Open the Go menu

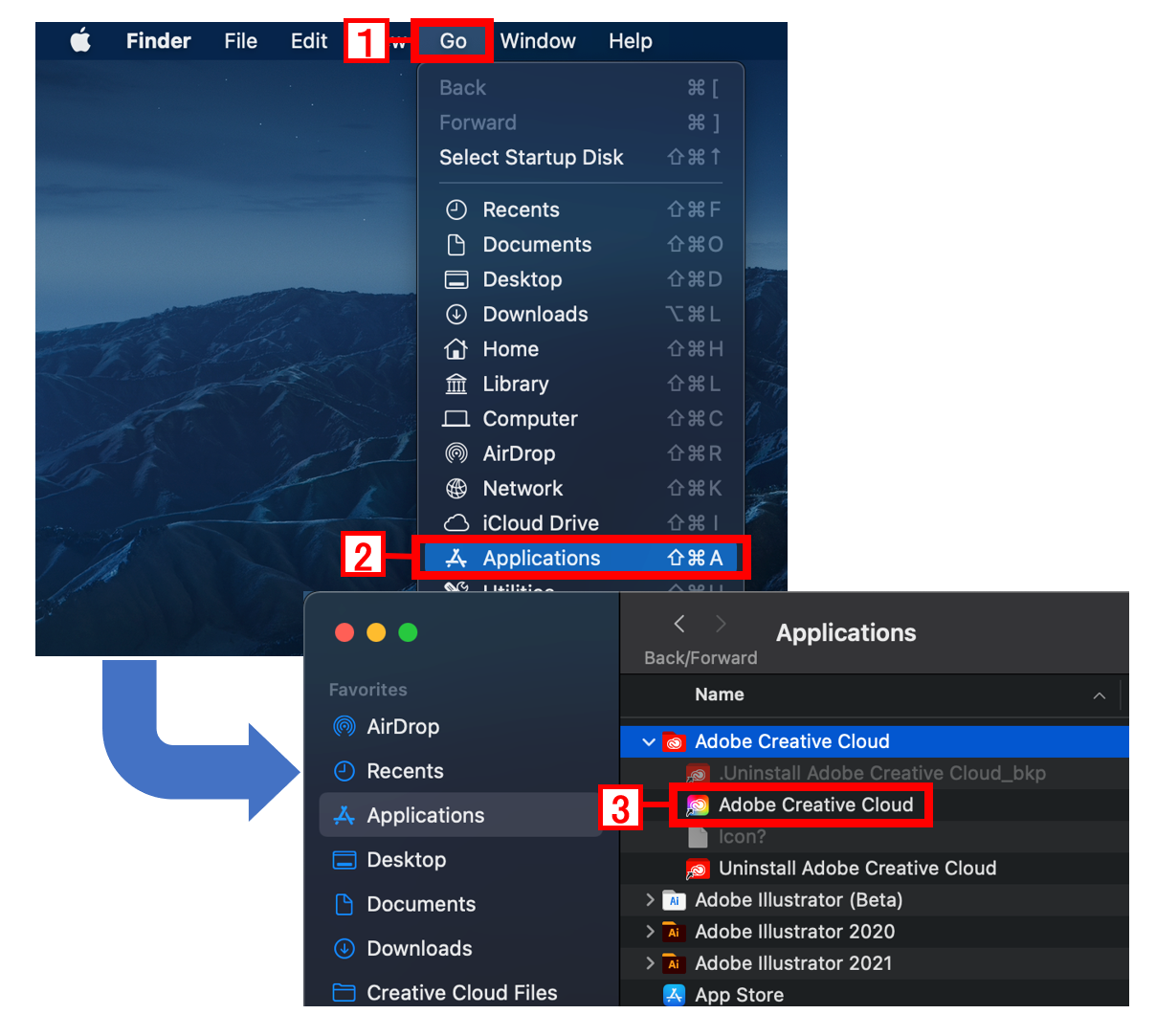click(x=453, y=41)
